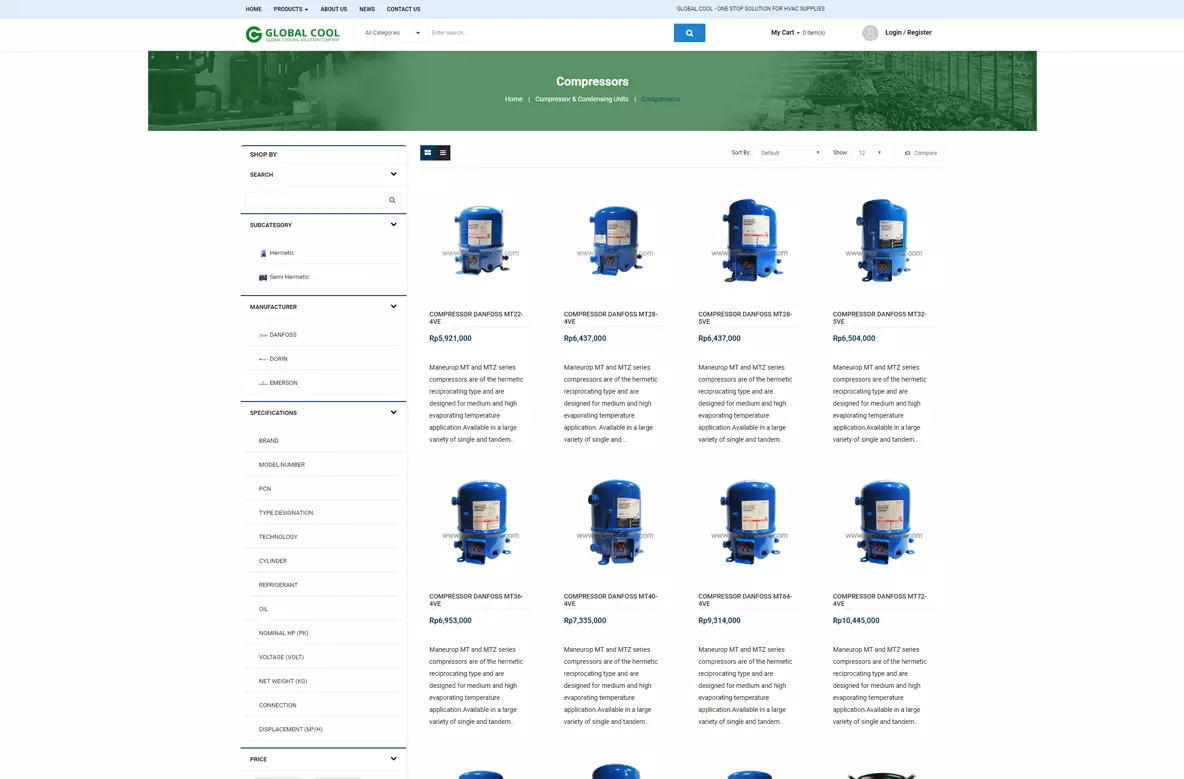Open the TECHNOLOGY specification filter

pos(278,537)
